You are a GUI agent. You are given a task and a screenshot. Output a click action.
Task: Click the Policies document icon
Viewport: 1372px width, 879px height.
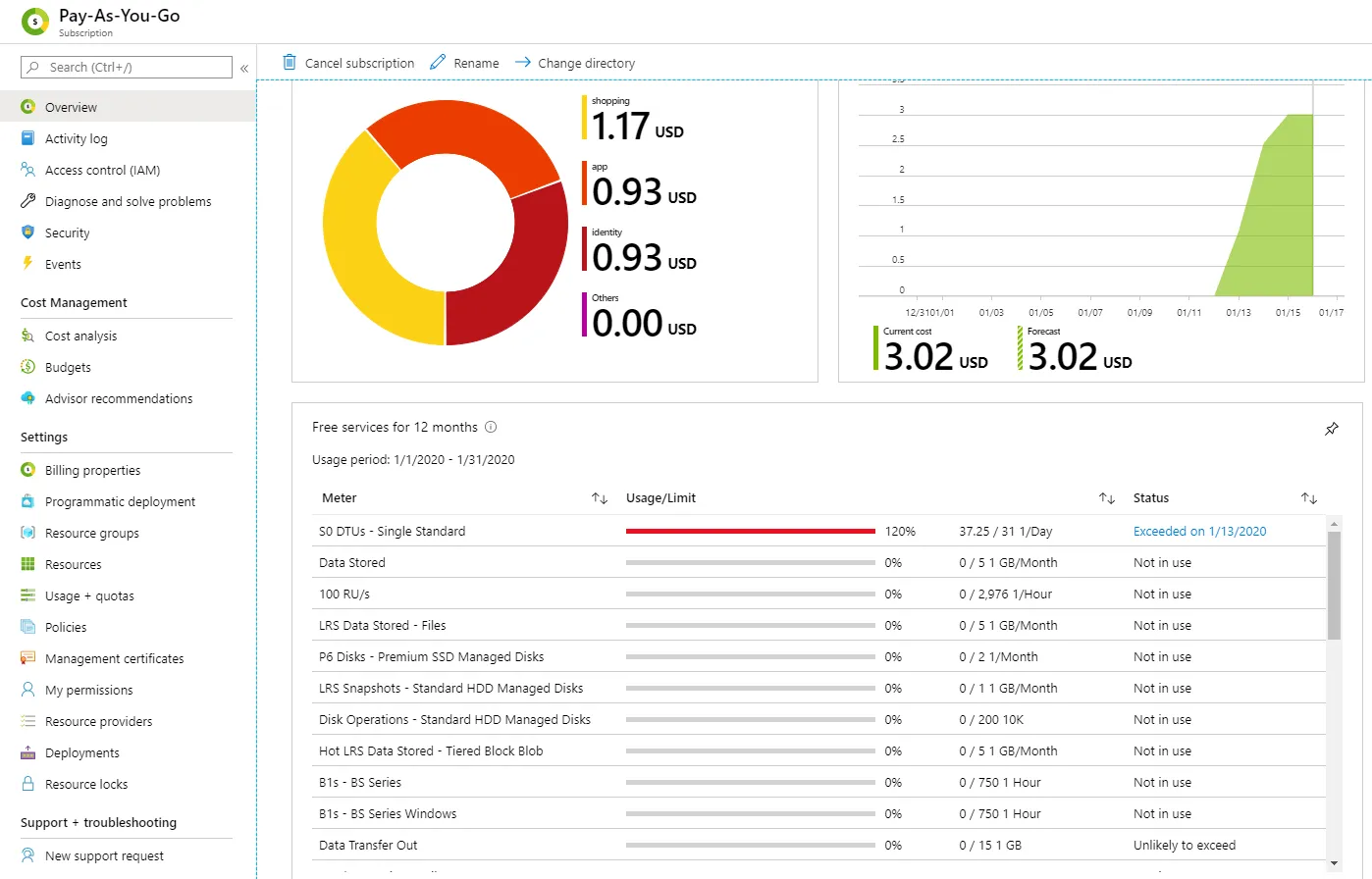27,627
